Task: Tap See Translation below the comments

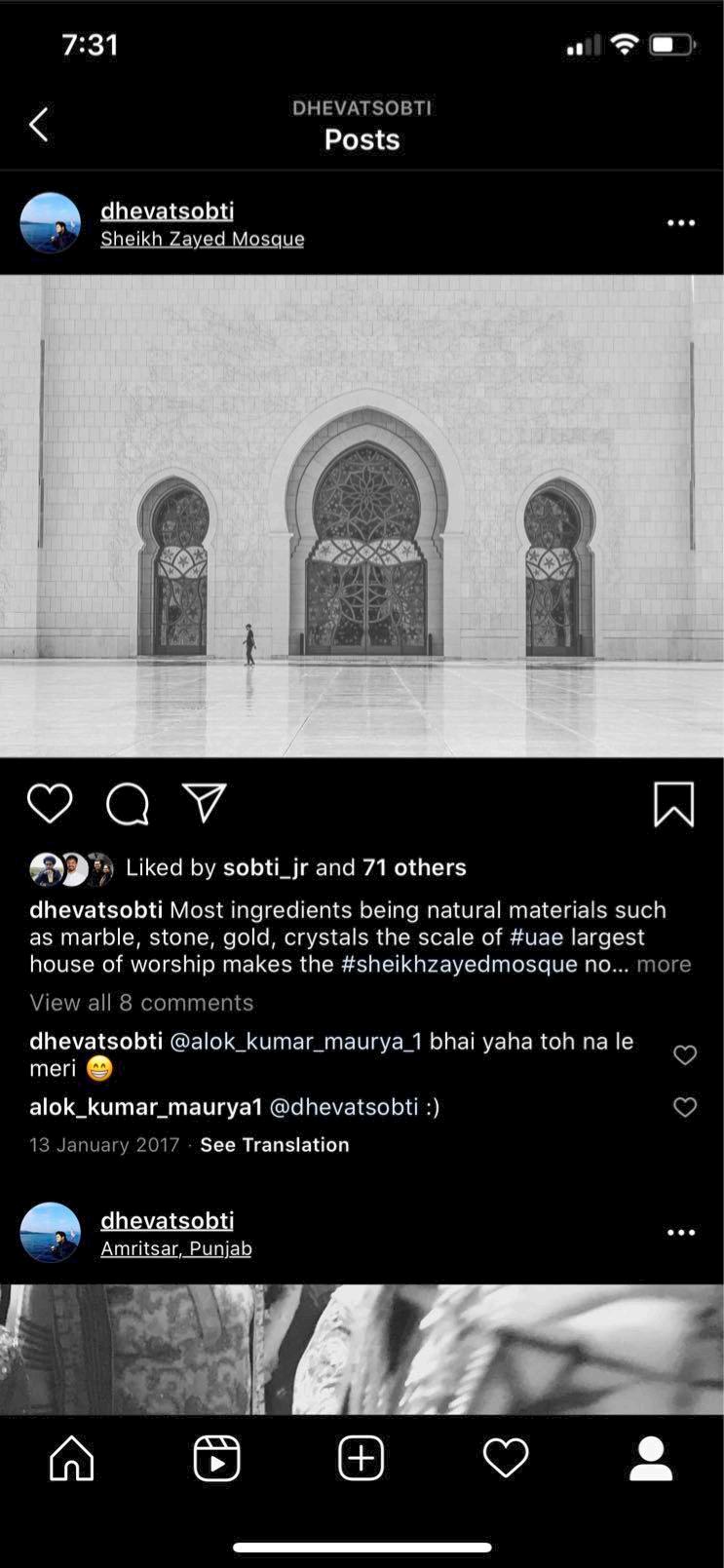Action: click(x=275, y=1145)
